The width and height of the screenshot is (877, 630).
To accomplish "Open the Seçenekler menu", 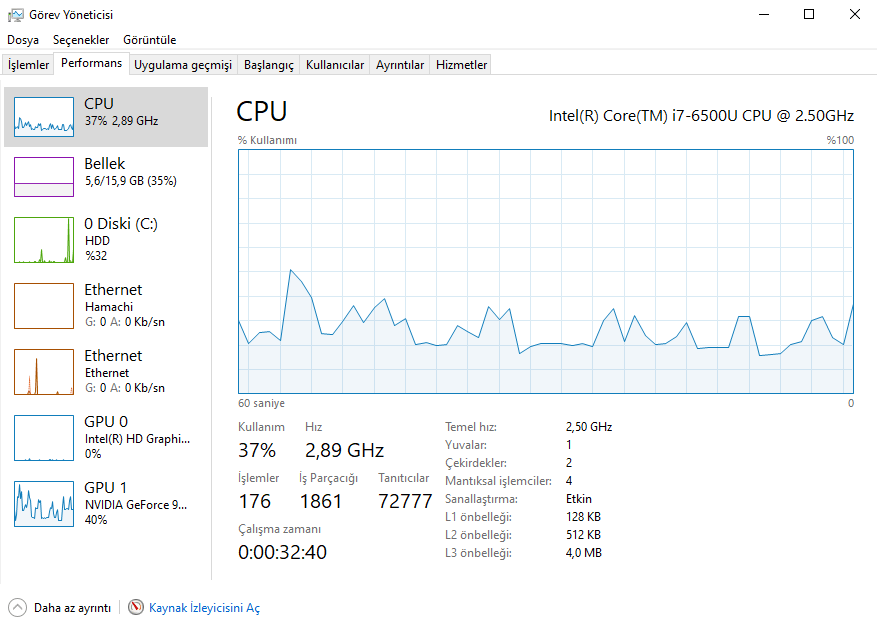I will coord(81,40).
